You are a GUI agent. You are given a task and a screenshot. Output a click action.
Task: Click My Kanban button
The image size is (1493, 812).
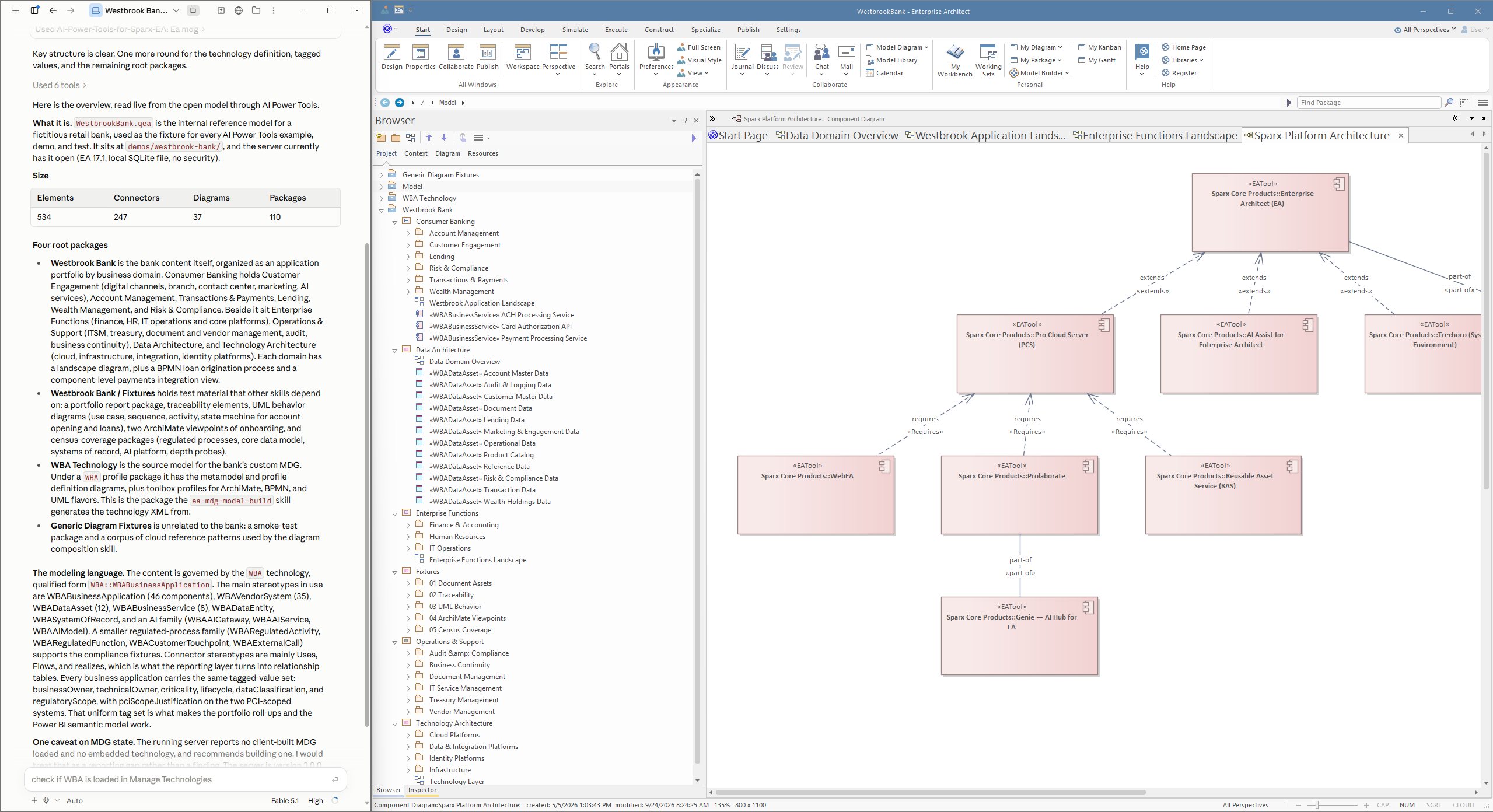pyautogui.click(x=1100, y=47)
